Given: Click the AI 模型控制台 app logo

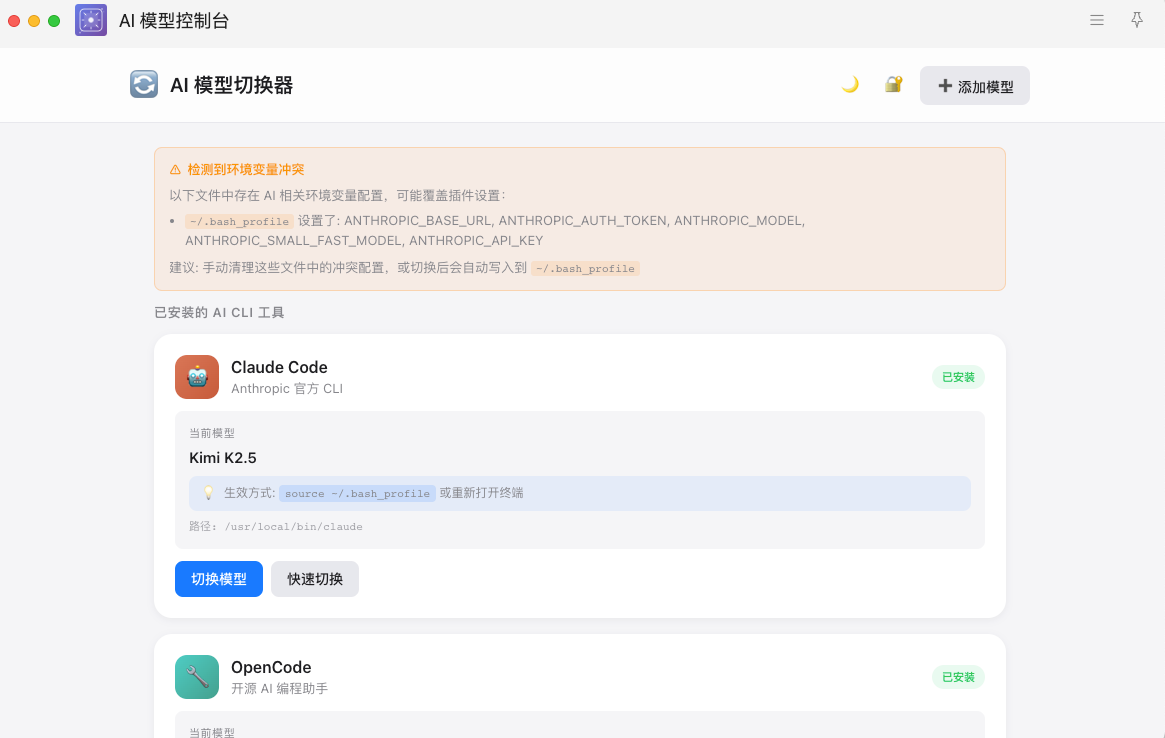Looking at the screenshot, I should [x=91, y=20].
